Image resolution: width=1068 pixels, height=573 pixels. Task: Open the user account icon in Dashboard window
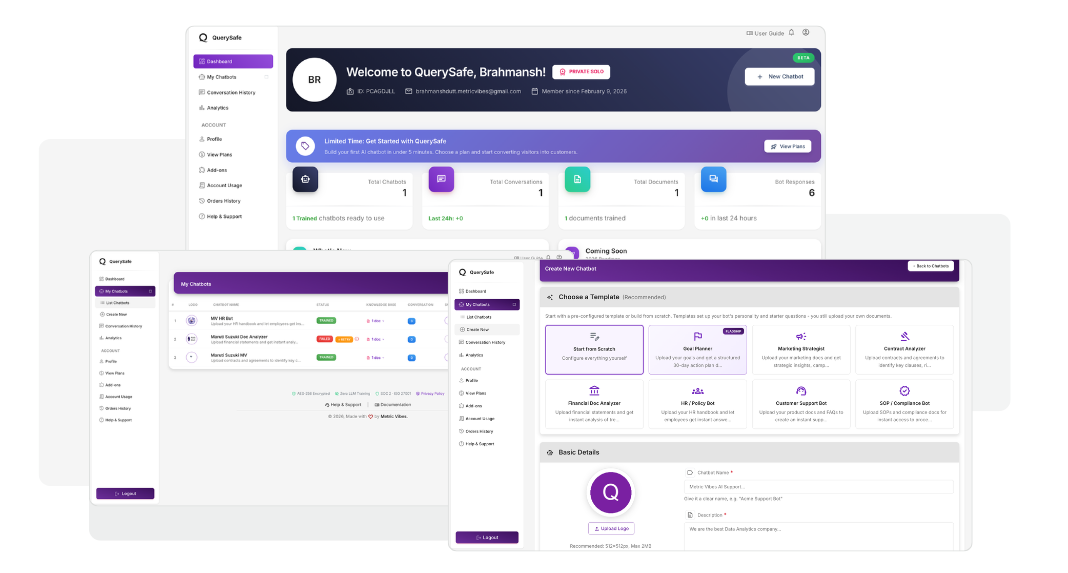806,33
